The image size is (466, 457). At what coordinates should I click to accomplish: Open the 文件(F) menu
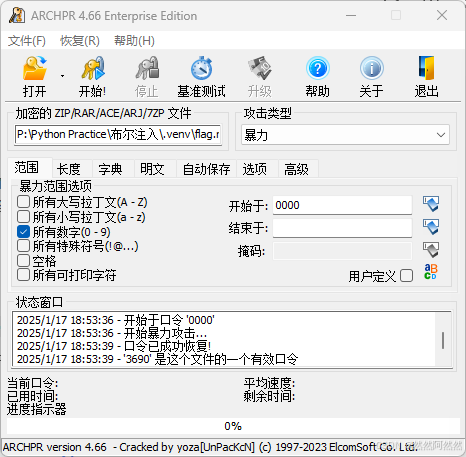click(x=27, y=41)
